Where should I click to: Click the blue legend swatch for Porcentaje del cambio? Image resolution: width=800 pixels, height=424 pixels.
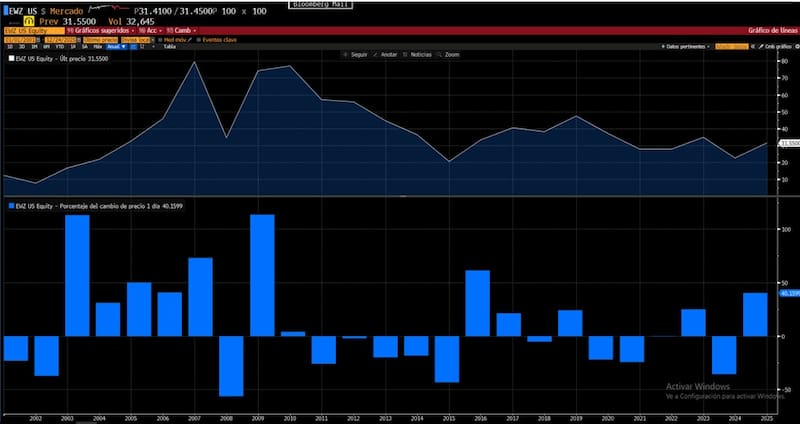coord(11,205)
